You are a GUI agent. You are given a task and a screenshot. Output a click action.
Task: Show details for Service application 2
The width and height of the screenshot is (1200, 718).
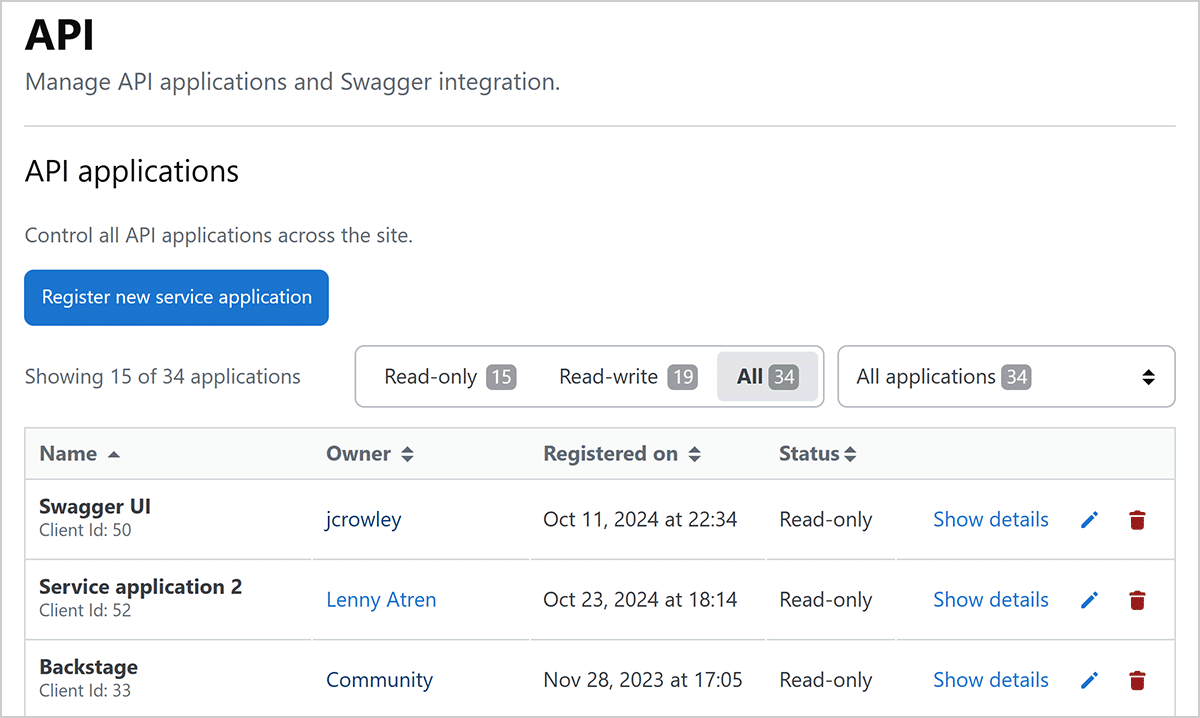pyautogui.click(x=990, y=600)
